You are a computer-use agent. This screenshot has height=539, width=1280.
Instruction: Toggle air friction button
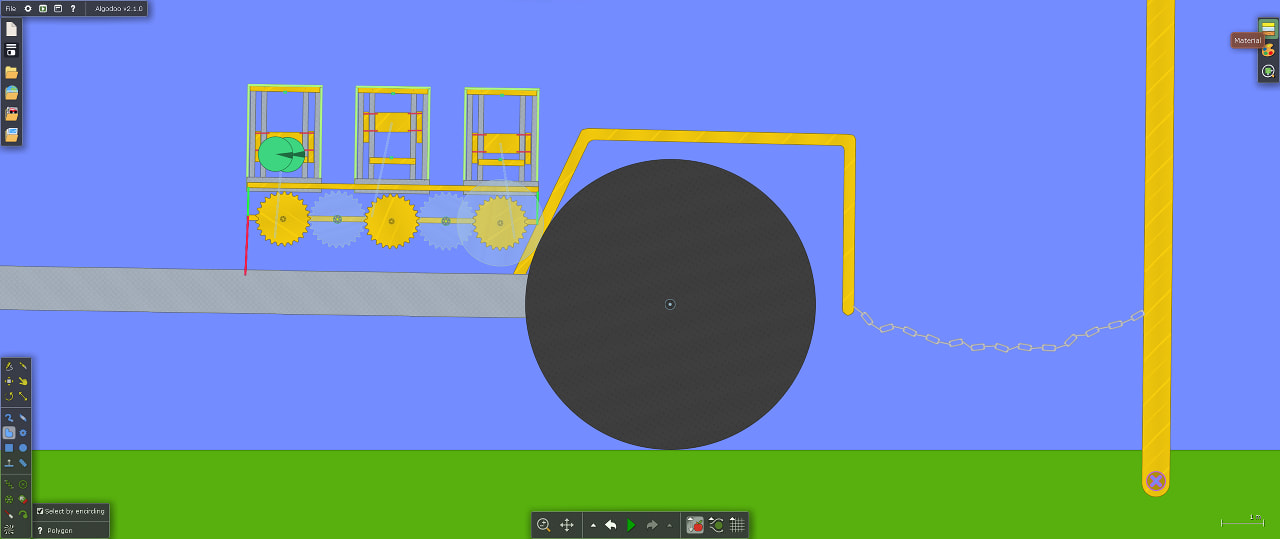click(x=716, y=525)
